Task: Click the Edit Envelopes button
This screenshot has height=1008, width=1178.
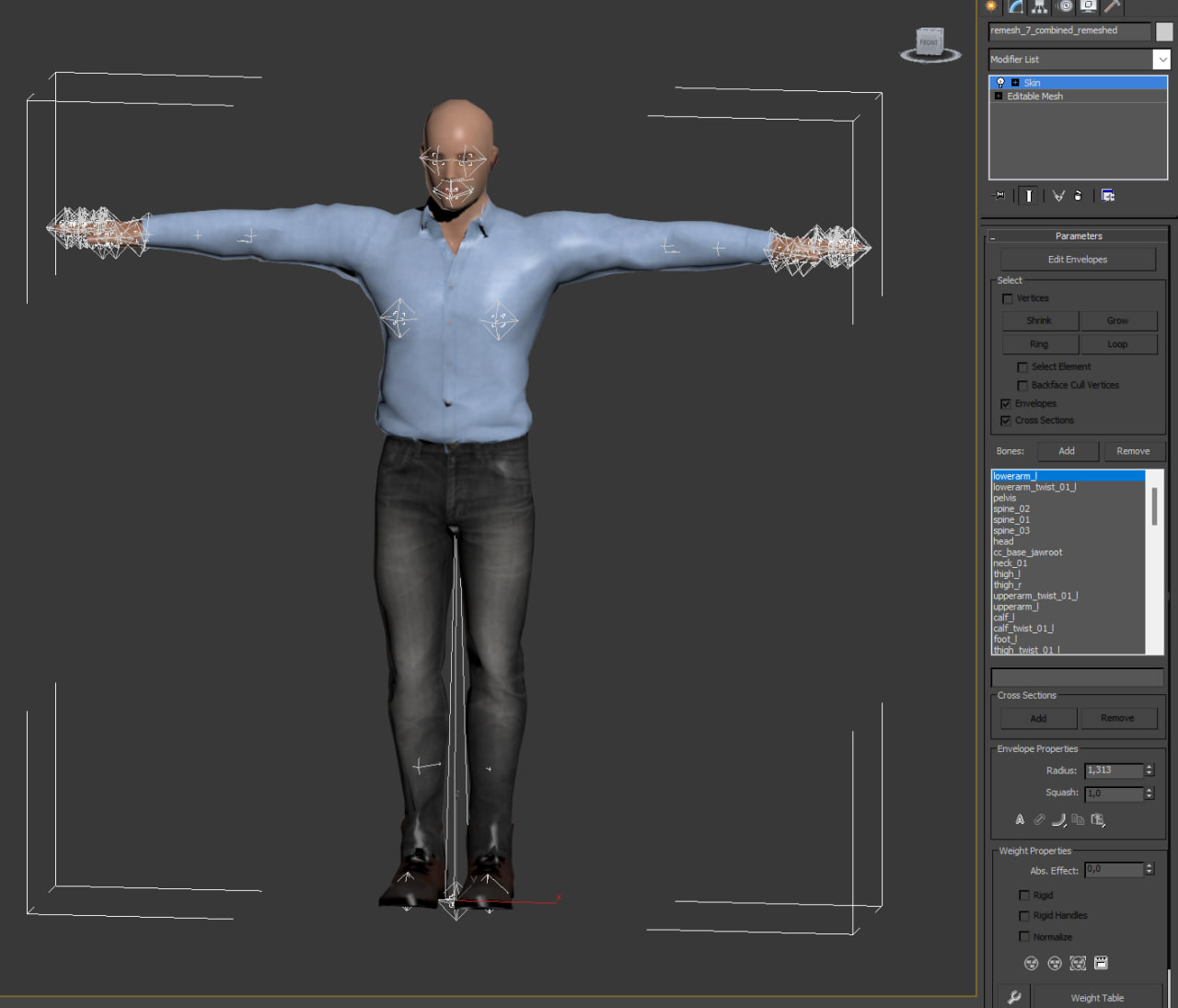Action: (x=1078, y=260)
